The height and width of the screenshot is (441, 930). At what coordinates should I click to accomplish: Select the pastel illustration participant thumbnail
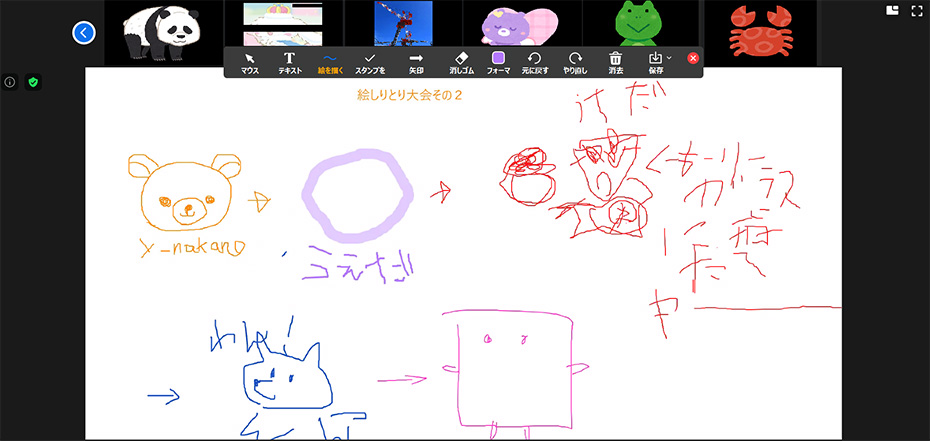pos(283,24)
